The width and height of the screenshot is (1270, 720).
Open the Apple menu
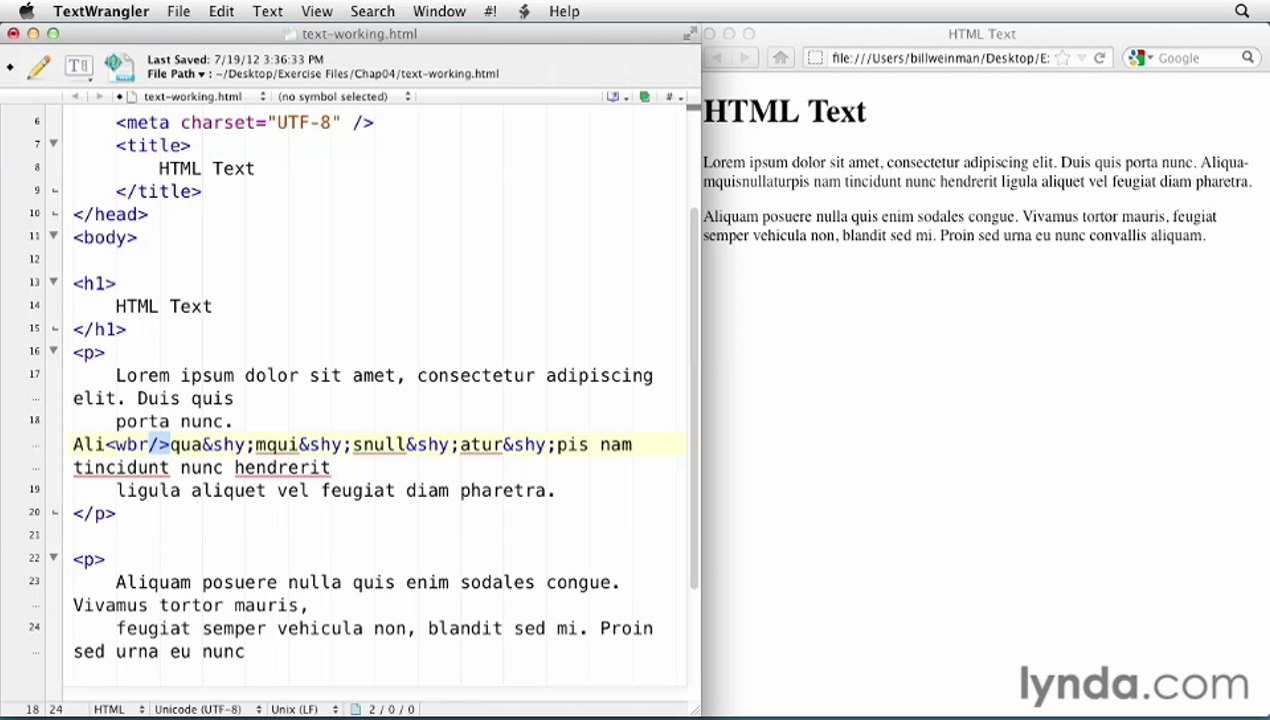point(26,11)
